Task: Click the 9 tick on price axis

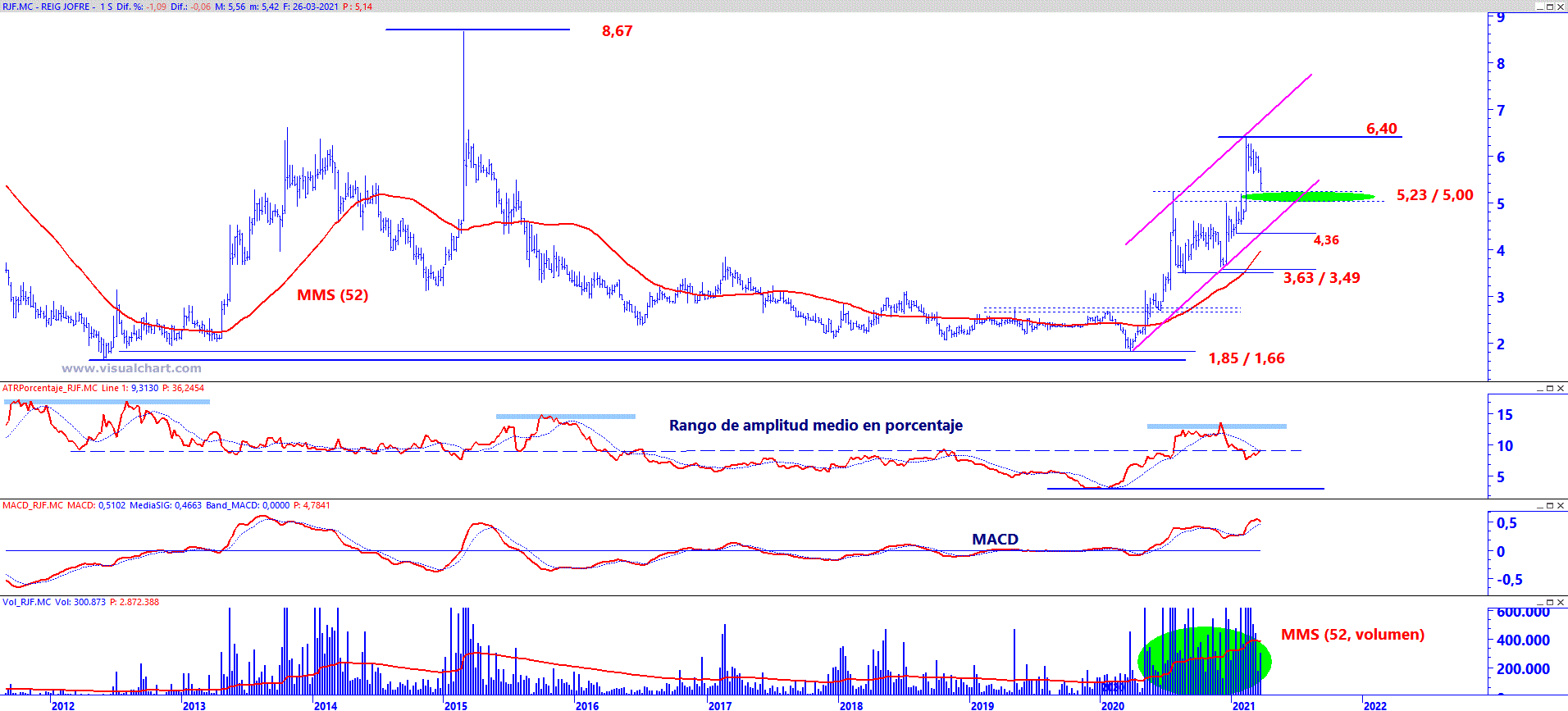Action: tap(1502, 17)
